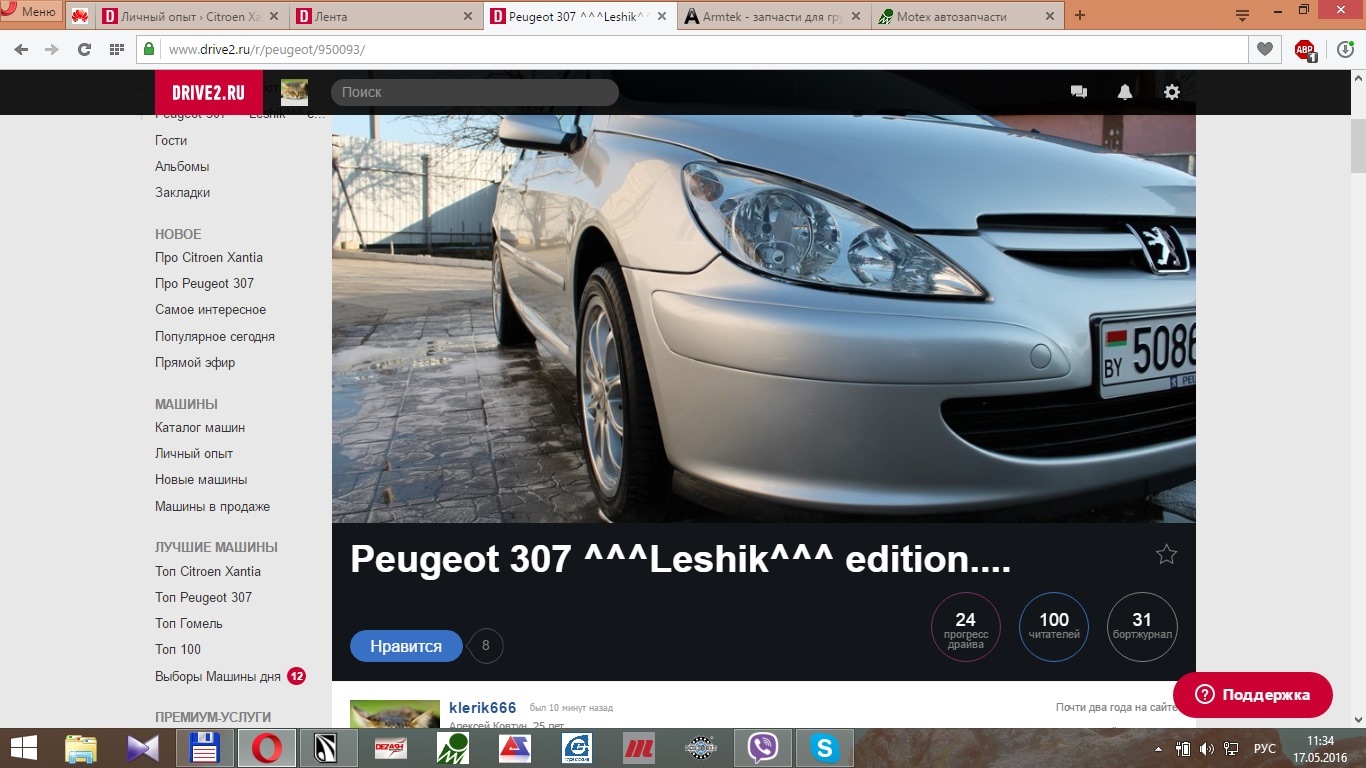
Task: Go forward to the next page
Action: [52, 49]
